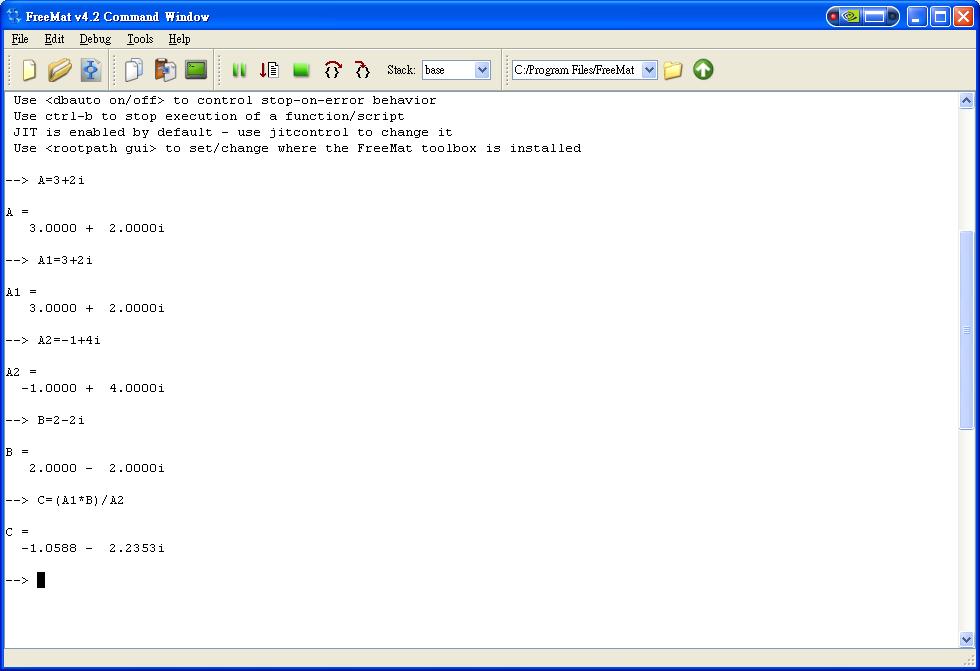Image resolution: width=980 pixels, height=671 pixels.
Task: Click the Step Into braces icon
Action: (362, 70)
